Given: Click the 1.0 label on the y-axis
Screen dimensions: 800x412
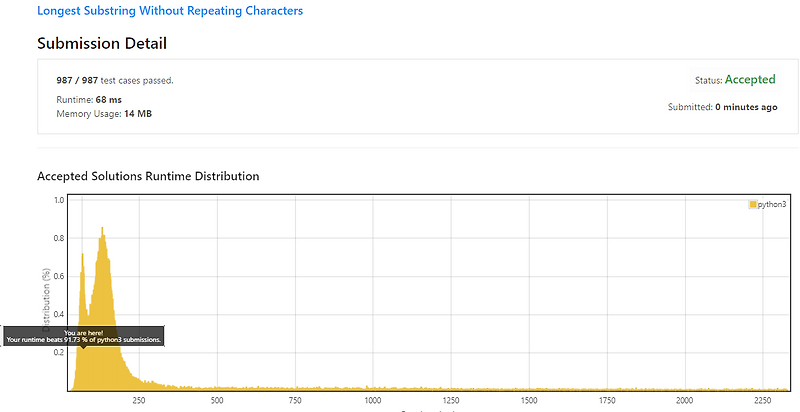Looking at the screenshot, I should (59, 200).
